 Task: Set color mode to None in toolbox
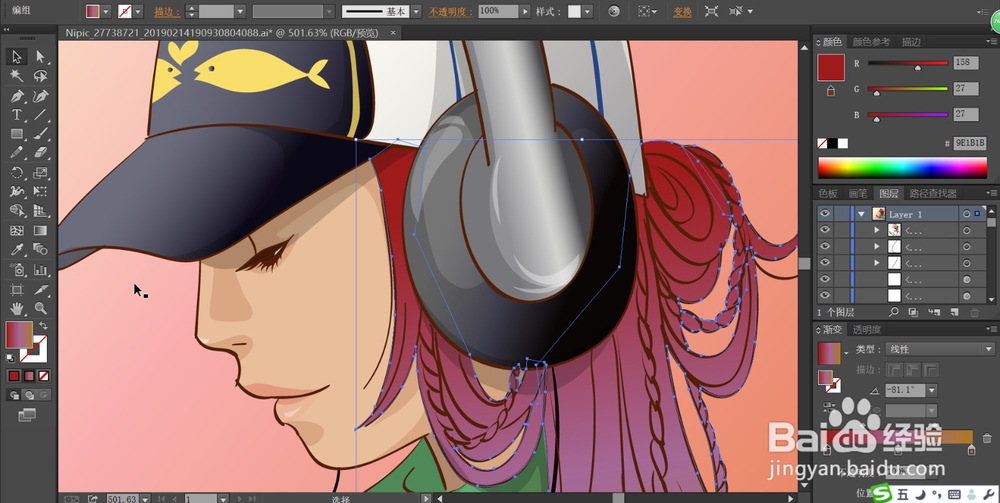43,375
